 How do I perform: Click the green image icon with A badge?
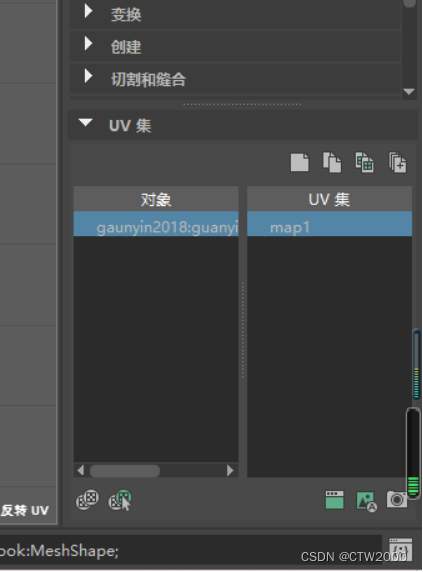coord(366,501)
